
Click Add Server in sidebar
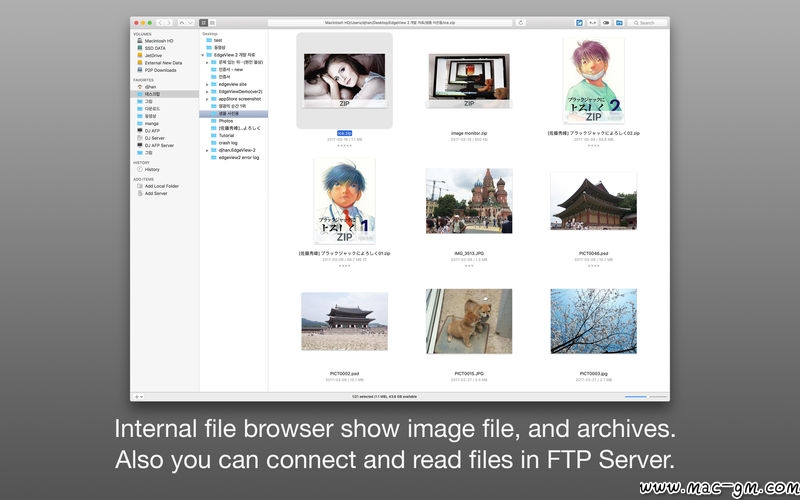pyautogui.click(x=157, y=193)
